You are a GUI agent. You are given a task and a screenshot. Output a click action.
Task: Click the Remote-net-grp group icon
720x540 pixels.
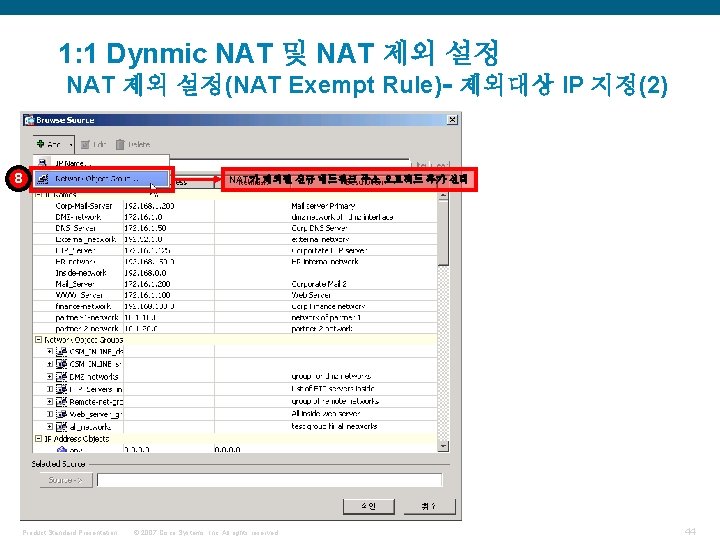[61, 401]
